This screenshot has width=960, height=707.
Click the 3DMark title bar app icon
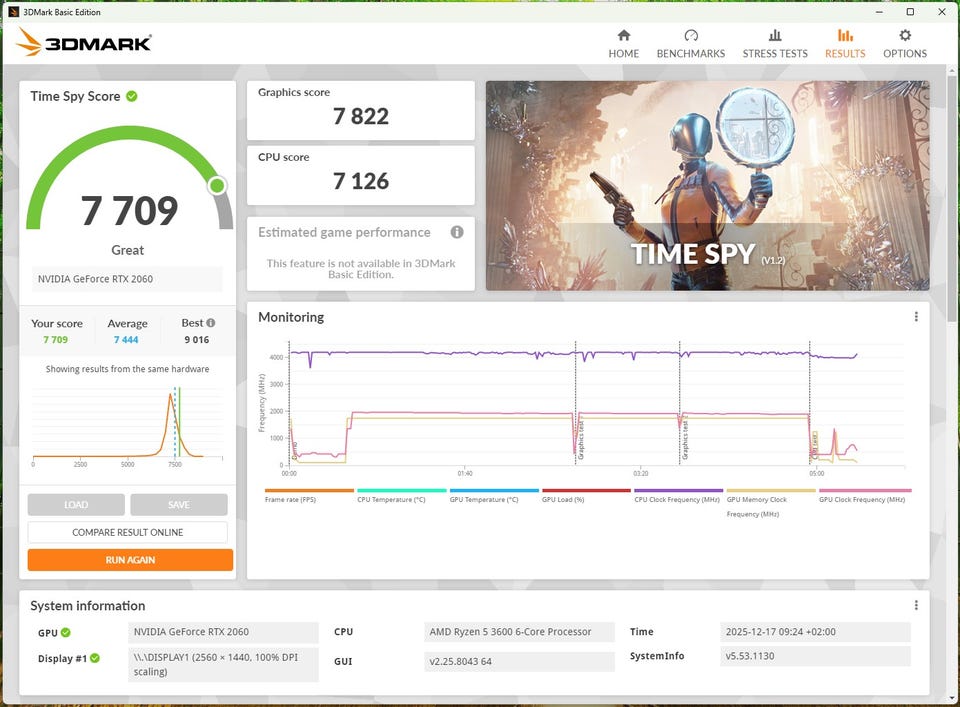(13, 12)
